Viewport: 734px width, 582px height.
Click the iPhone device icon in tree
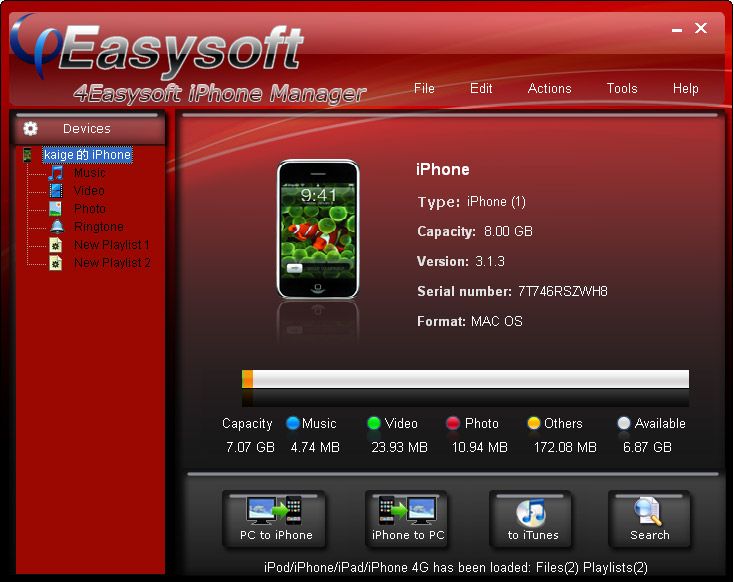28,155
